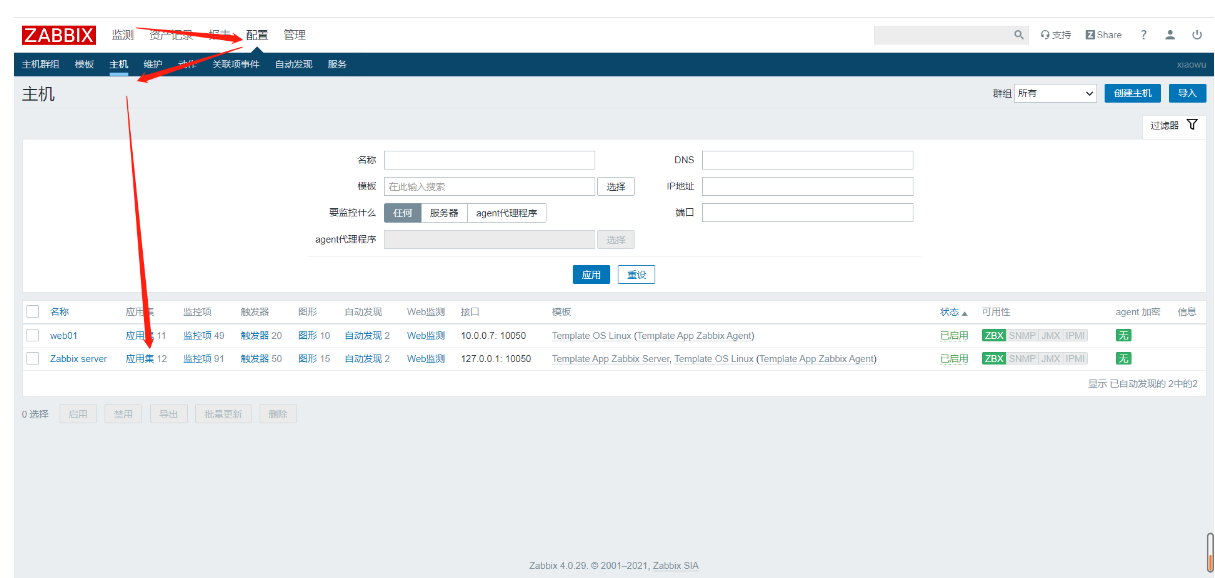This screenshot has height=578, width=1215.
Task: Click 选择 button next to 模板 field
Action: (616, 187)
